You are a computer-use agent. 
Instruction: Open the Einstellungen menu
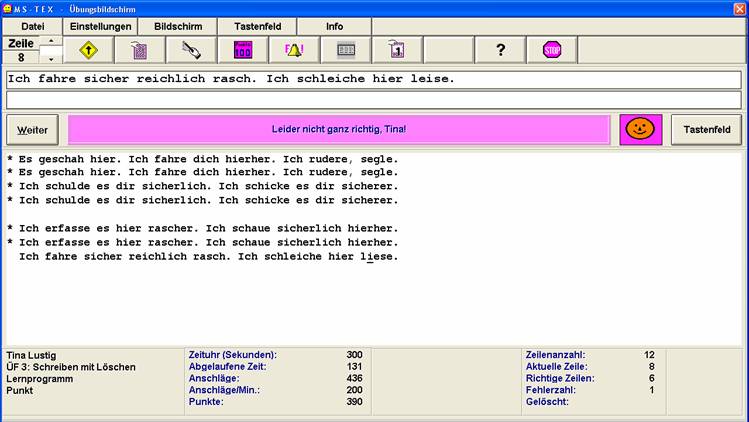coord(101,26)
